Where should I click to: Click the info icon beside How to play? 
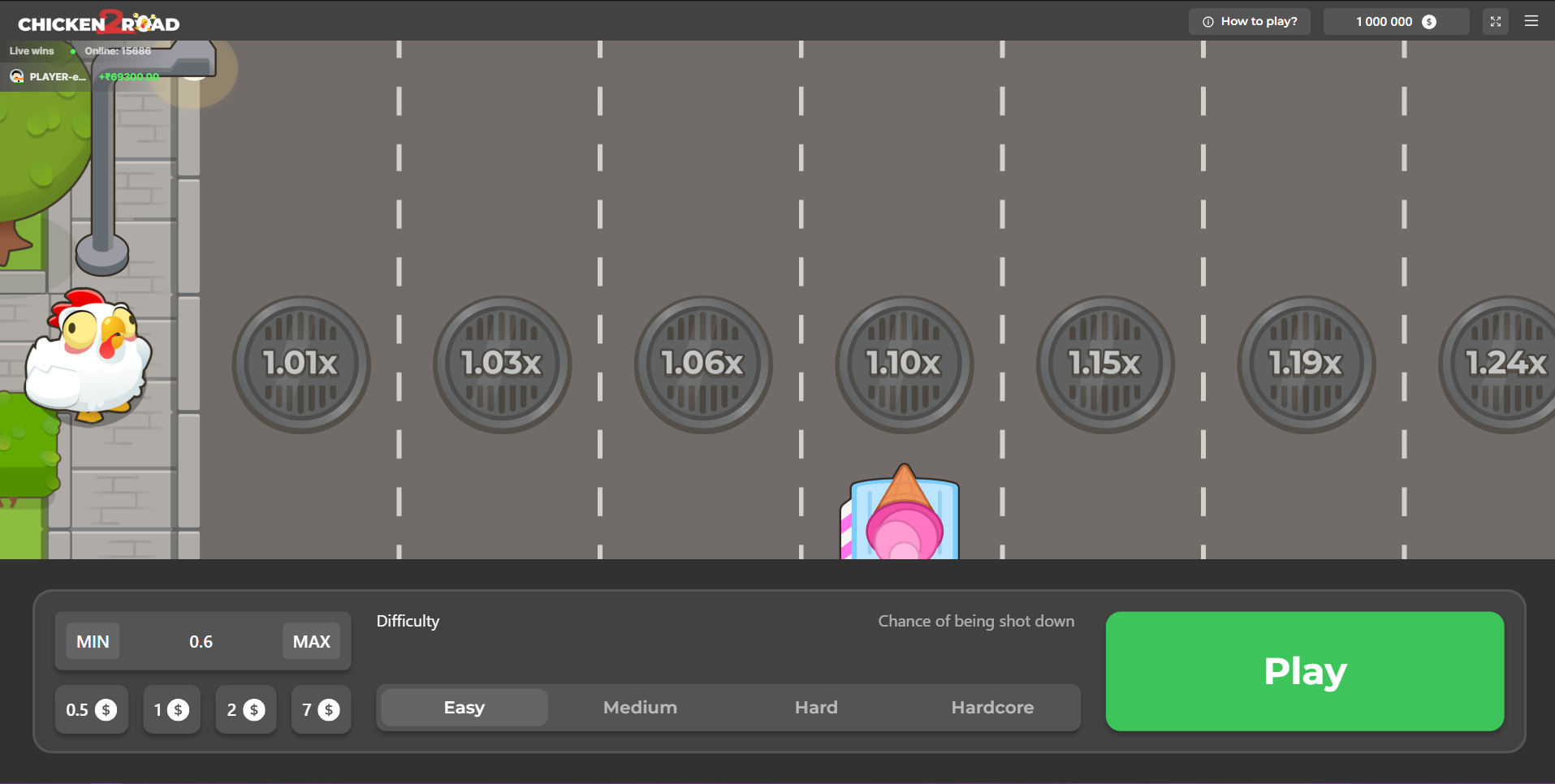pyautogui.click(x=1207, y=21)
